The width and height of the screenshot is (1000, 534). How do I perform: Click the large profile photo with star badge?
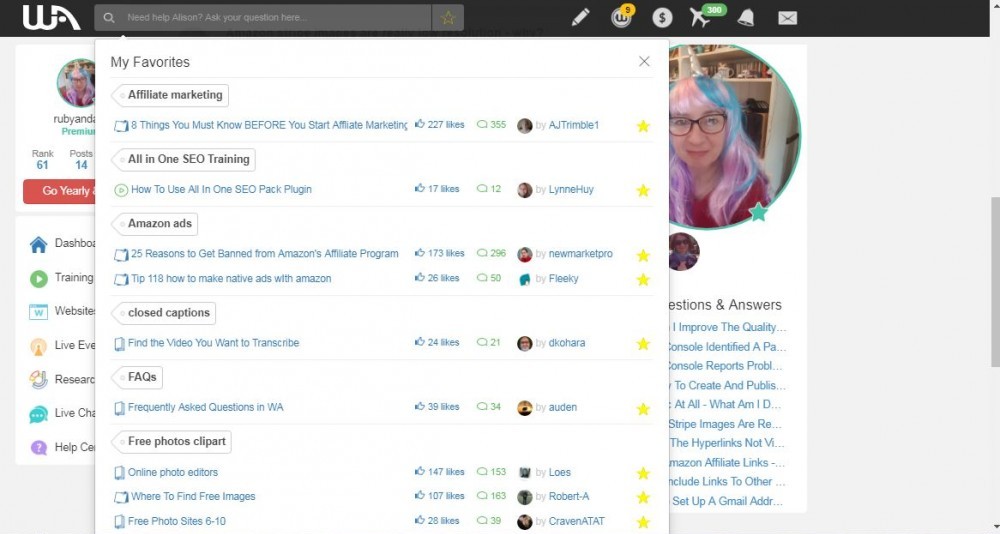(x=733, y=137)
